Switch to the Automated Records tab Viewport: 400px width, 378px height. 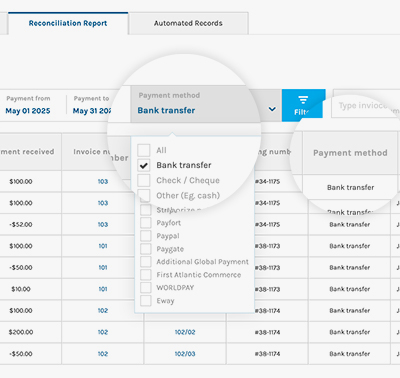pyautogui.click(x=188, y=23)
